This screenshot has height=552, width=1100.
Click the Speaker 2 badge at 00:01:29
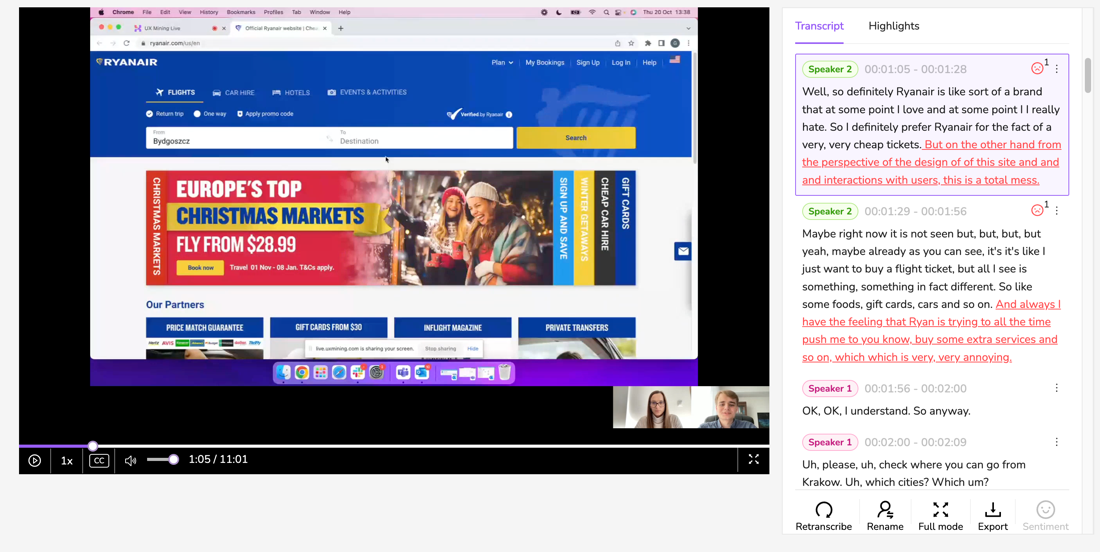point(830,211)
